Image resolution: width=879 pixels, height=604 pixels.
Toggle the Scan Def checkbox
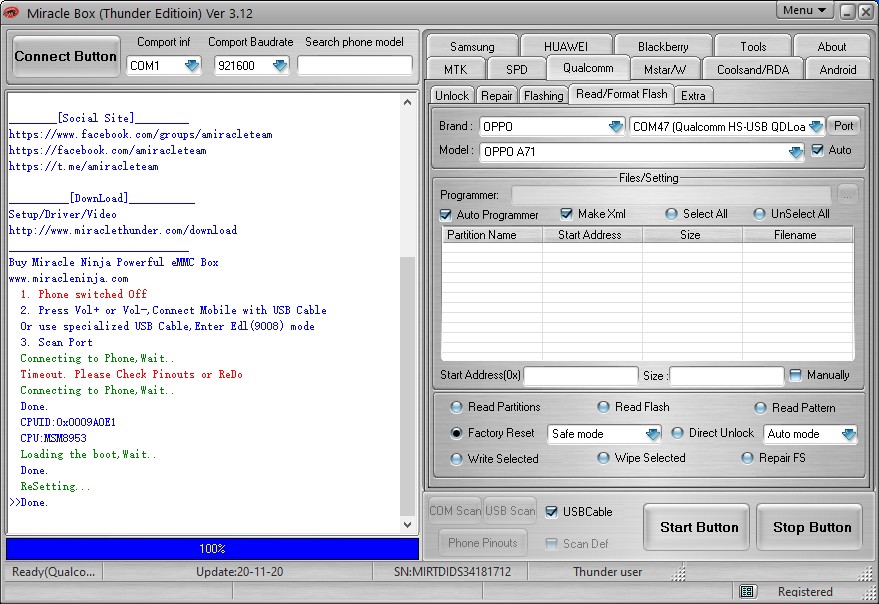[552, 543]
